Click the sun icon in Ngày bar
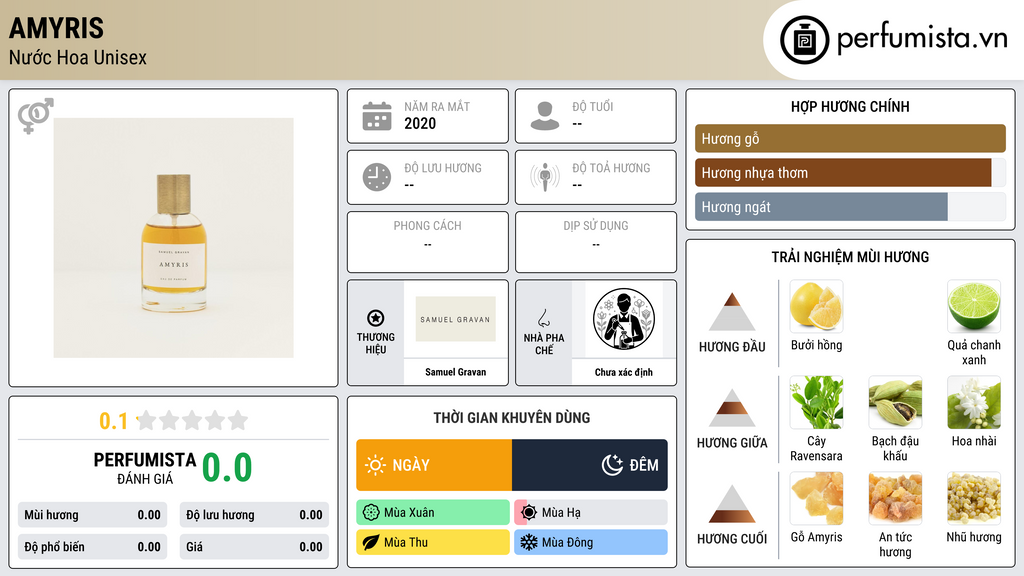This screenshot has height=576, width=1024. 375,465
